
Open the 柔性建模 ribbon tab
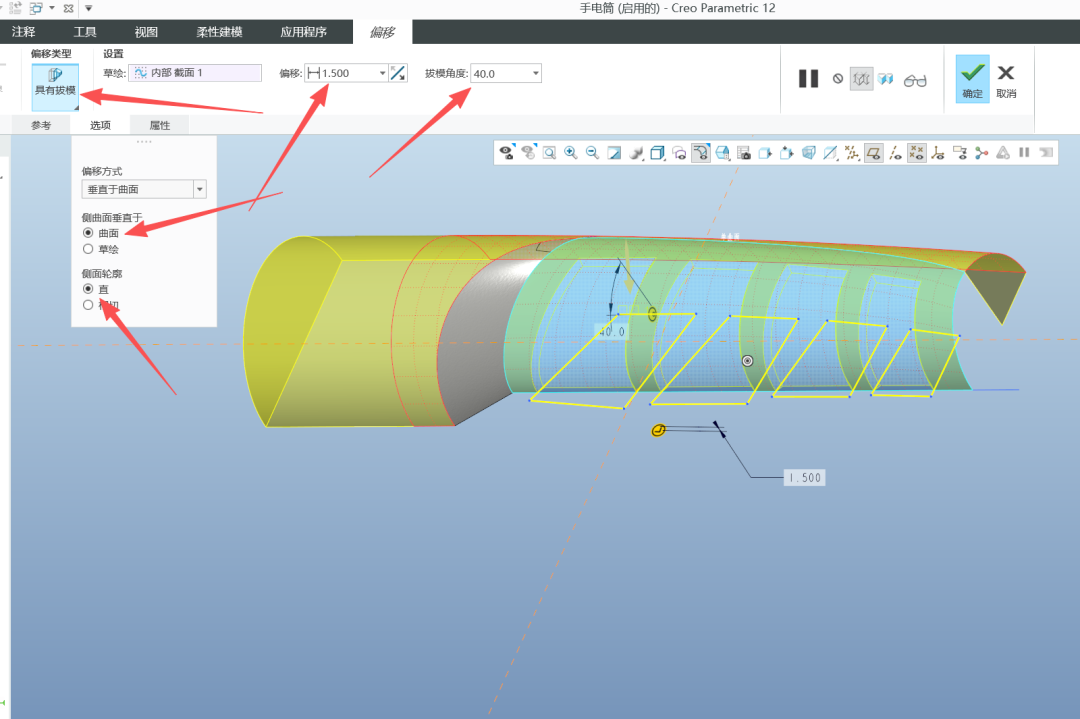[219, 32]
